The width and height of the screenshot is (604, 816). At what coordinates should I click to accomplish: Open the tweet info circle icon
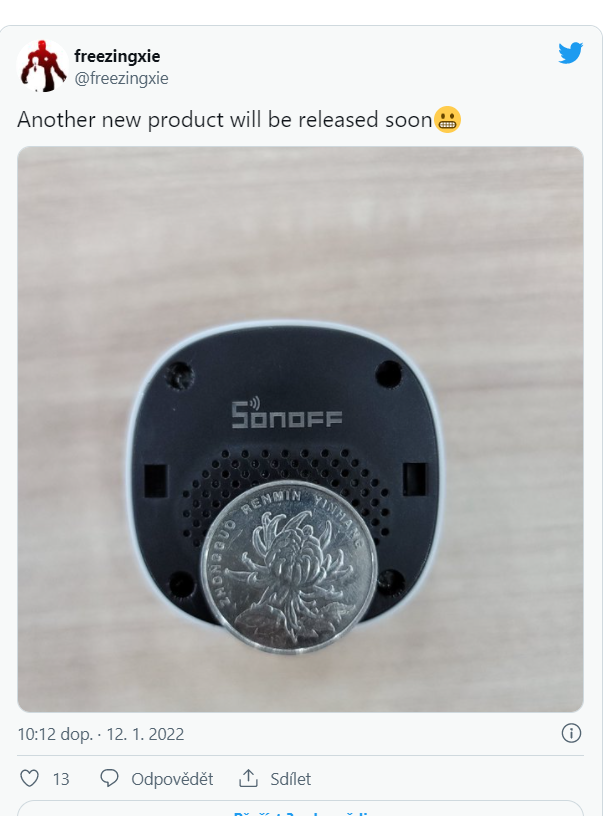pyautogui.click(x=571, y=733)
